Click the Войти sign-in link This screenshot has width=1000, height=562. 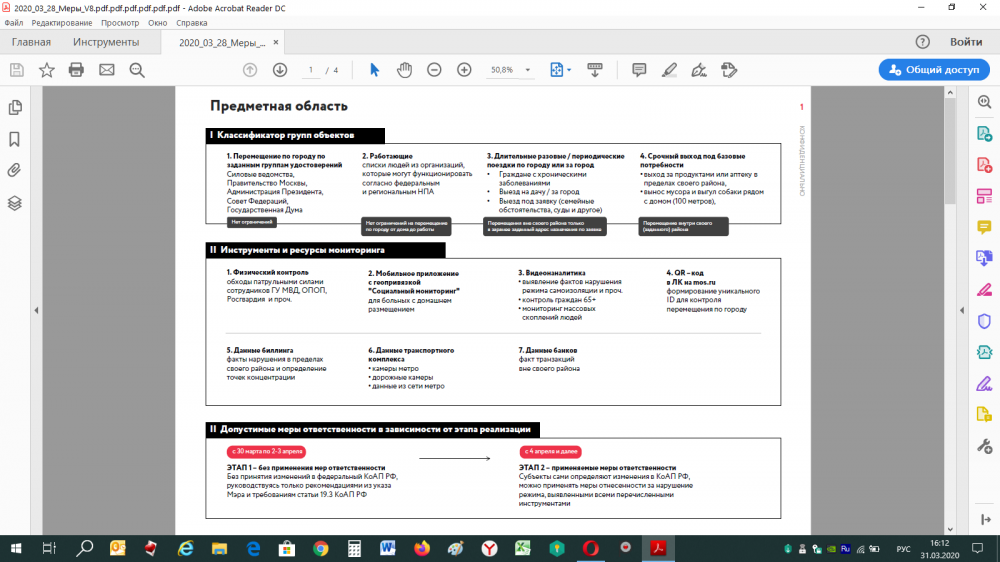[x=965, y=42]
